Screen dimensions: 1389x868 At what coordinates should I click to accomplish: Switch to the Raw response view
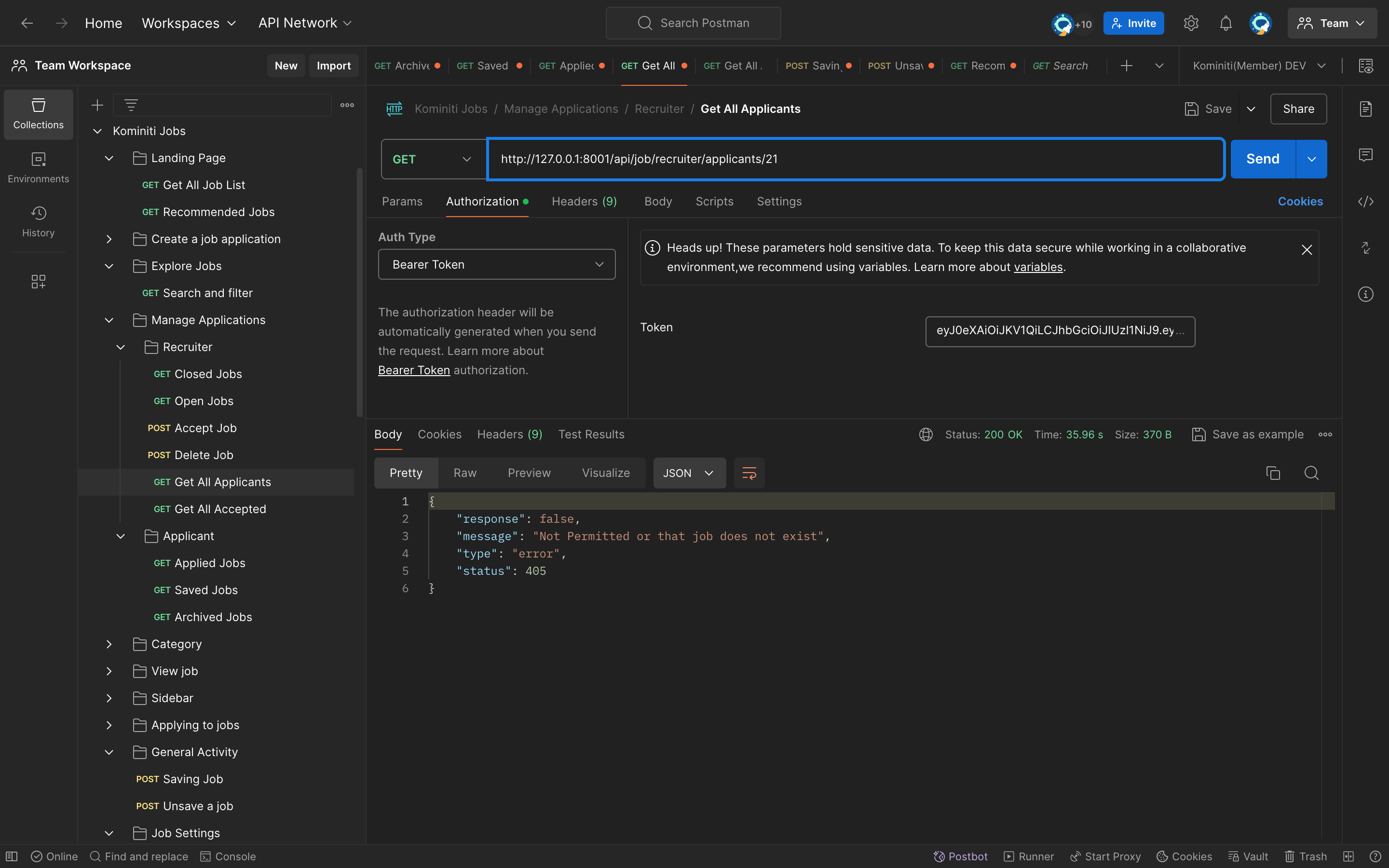click(x=464, y=473)
